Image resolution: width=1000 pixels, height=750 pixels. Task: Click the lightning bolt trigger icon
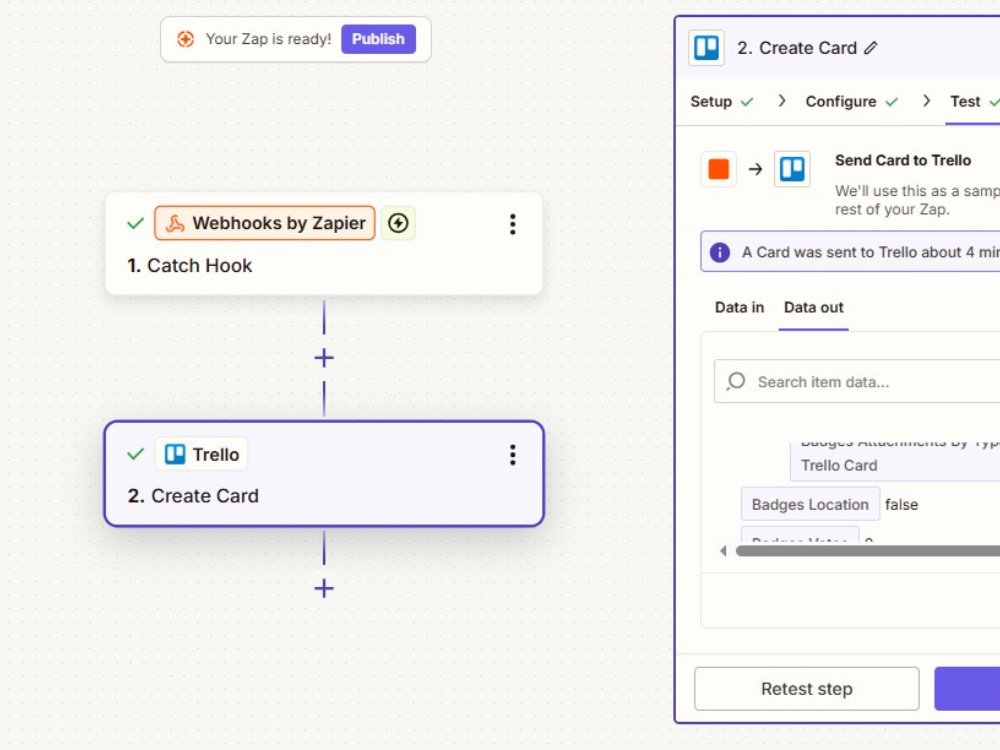(398, 223)
